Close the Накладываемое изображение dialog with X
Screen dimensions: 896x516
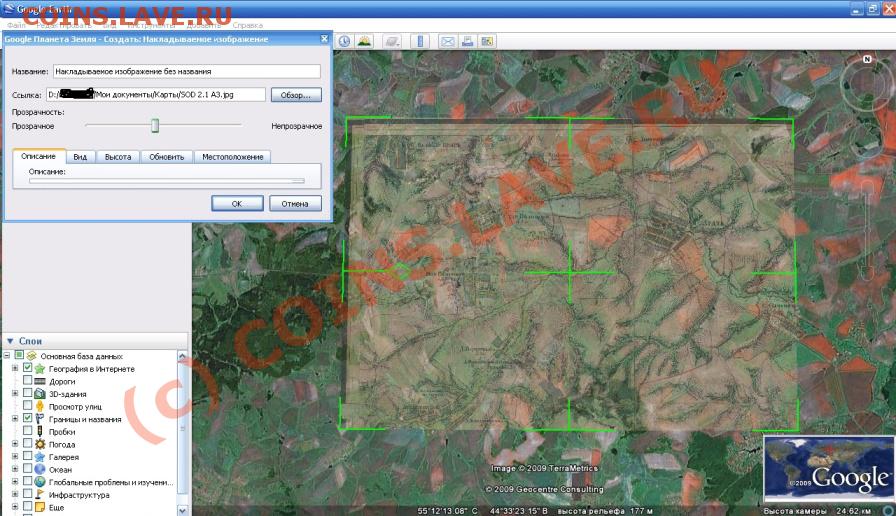coord(324,39)
